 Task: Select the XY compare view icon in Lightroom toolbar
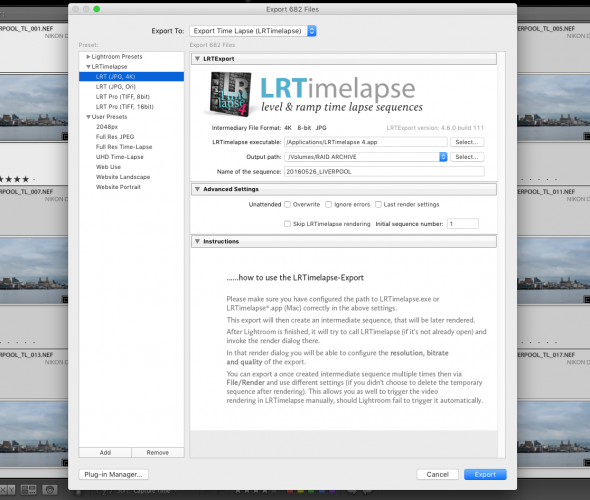[8, 489]
